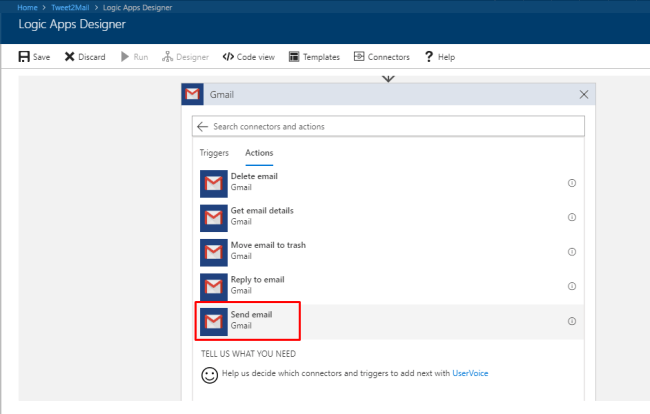Viewport: 650px width, 414px height.
Task: Click the Templates grid icon
Action: pos(293,57)
